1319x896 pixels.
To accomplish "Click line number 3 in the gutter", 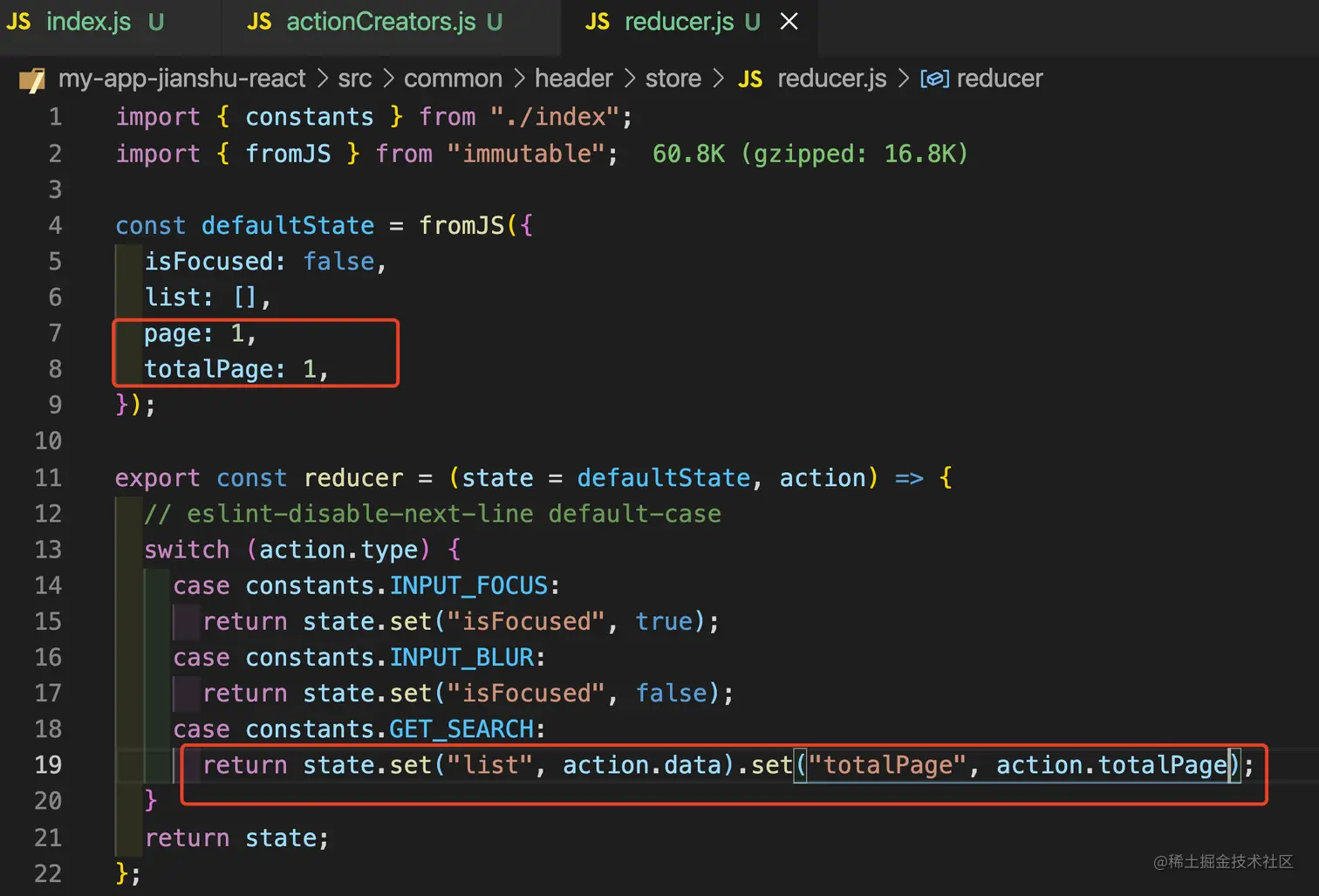I will pos(56,189).
